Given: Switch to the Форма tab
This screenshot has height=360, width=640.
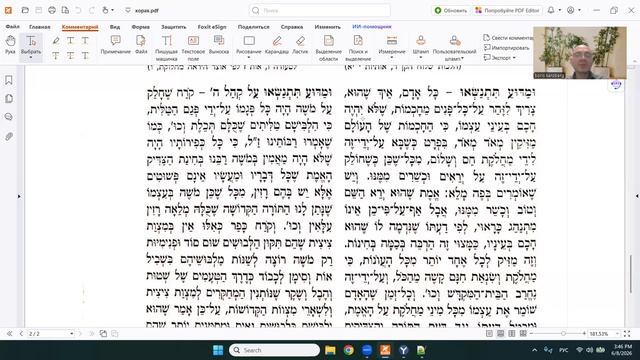Looking at the screenshot, I should coord(140,27).
